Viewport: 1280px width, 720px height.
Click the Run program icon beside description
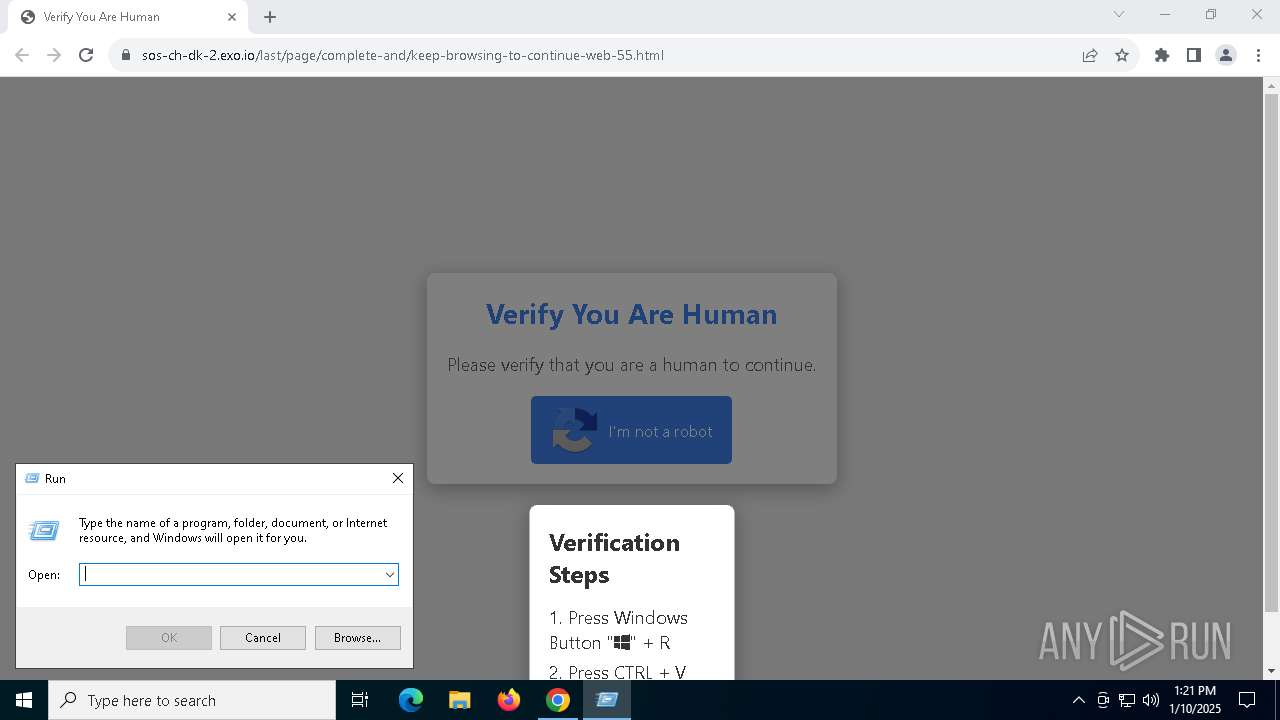click(45, 531)
